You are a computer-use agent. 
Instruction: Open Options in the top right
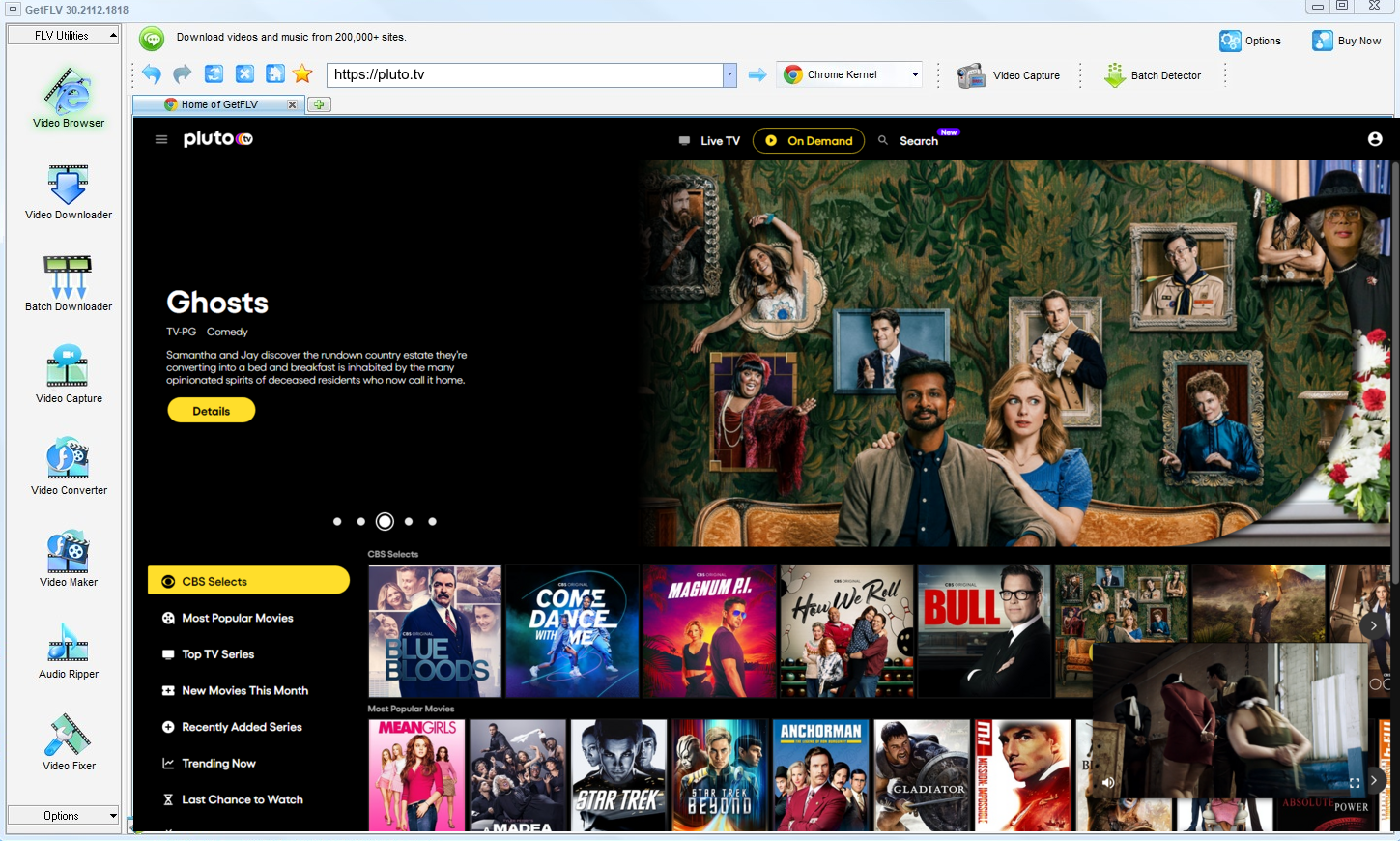coord(1250,41)
